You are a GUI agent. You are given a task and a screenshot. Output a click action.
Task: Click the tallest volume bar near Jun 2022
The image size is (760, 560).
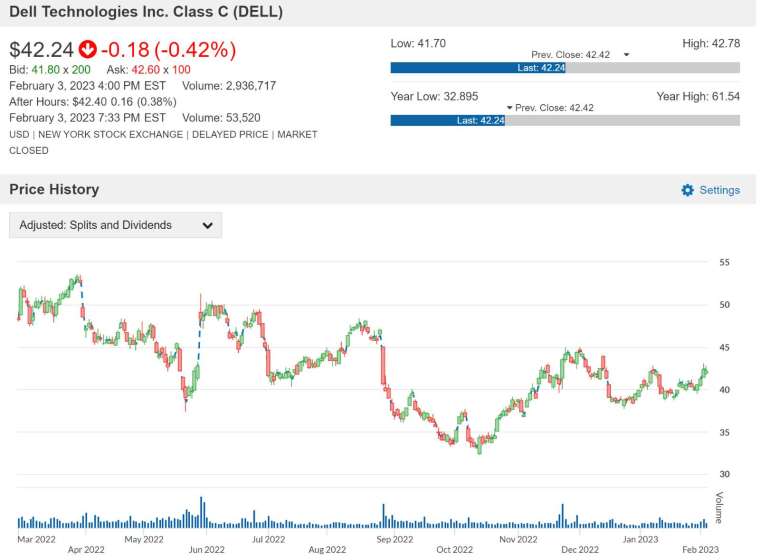(x=201, y=512)
